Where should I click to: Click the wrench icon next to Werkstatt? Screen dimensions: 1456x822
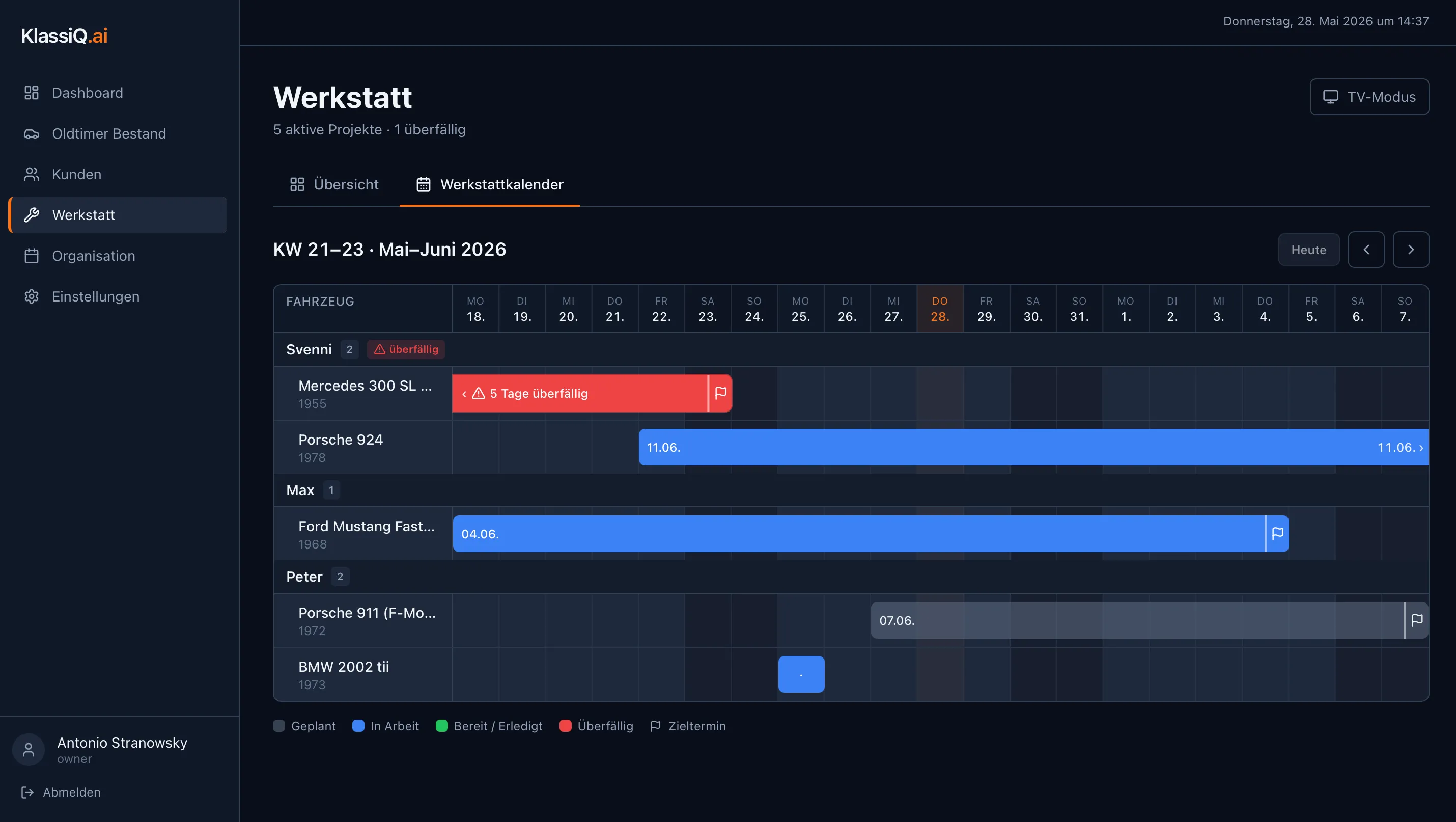coord(32,215)
